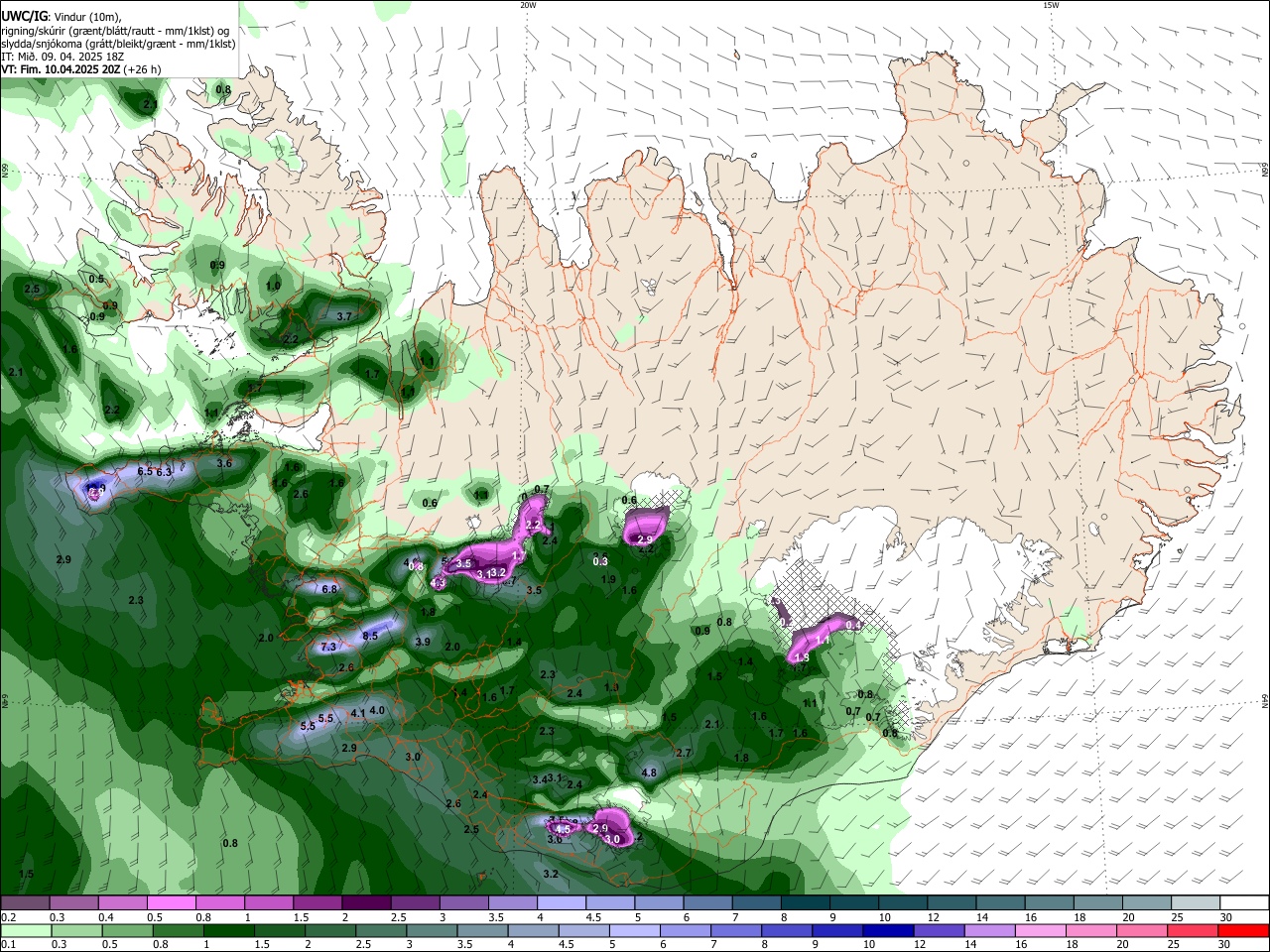Click the pale gray snow swatch 25 to 30
This screenshot has width=1270, height=952.
(x=1195, y=903)
